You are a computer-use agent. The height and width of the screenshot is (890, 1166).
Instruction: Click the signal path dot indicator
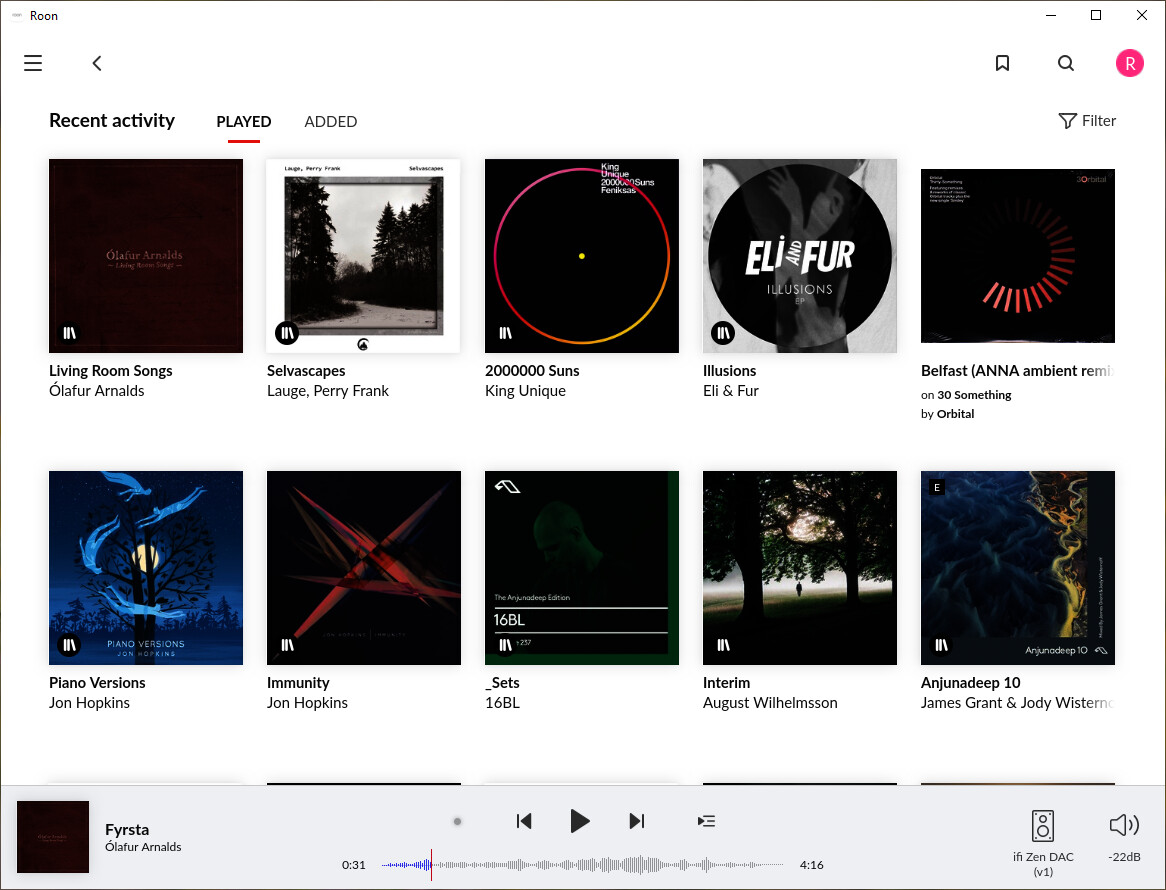click(x=457, y=822)
